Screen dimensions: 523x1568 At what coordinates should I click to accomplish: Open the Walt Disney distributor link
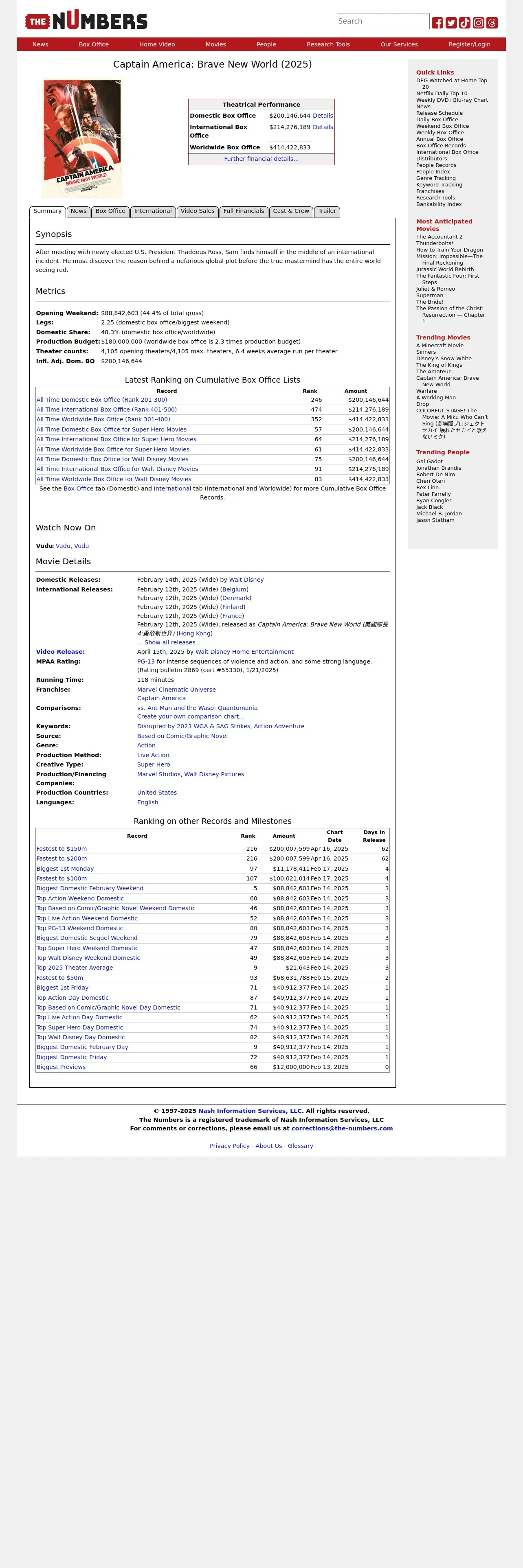(246, 580)
